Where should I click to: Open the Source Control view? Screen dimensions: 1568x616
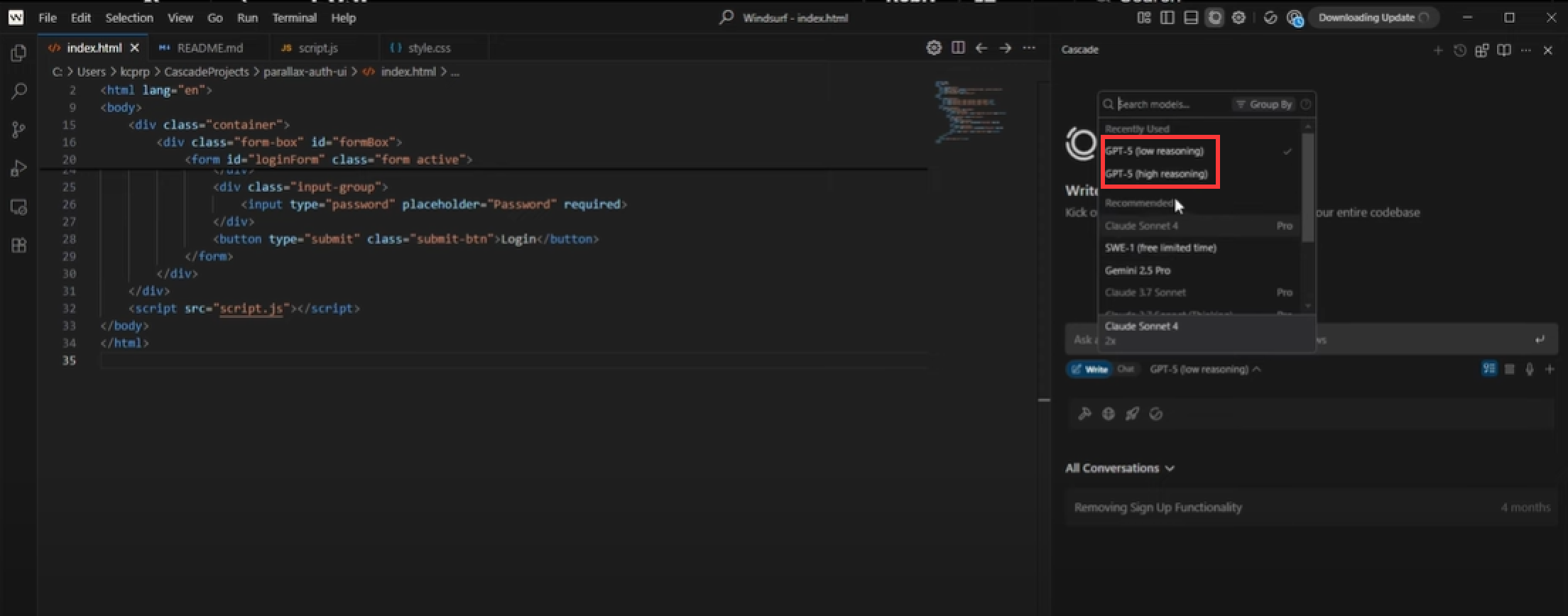(19, 130)
